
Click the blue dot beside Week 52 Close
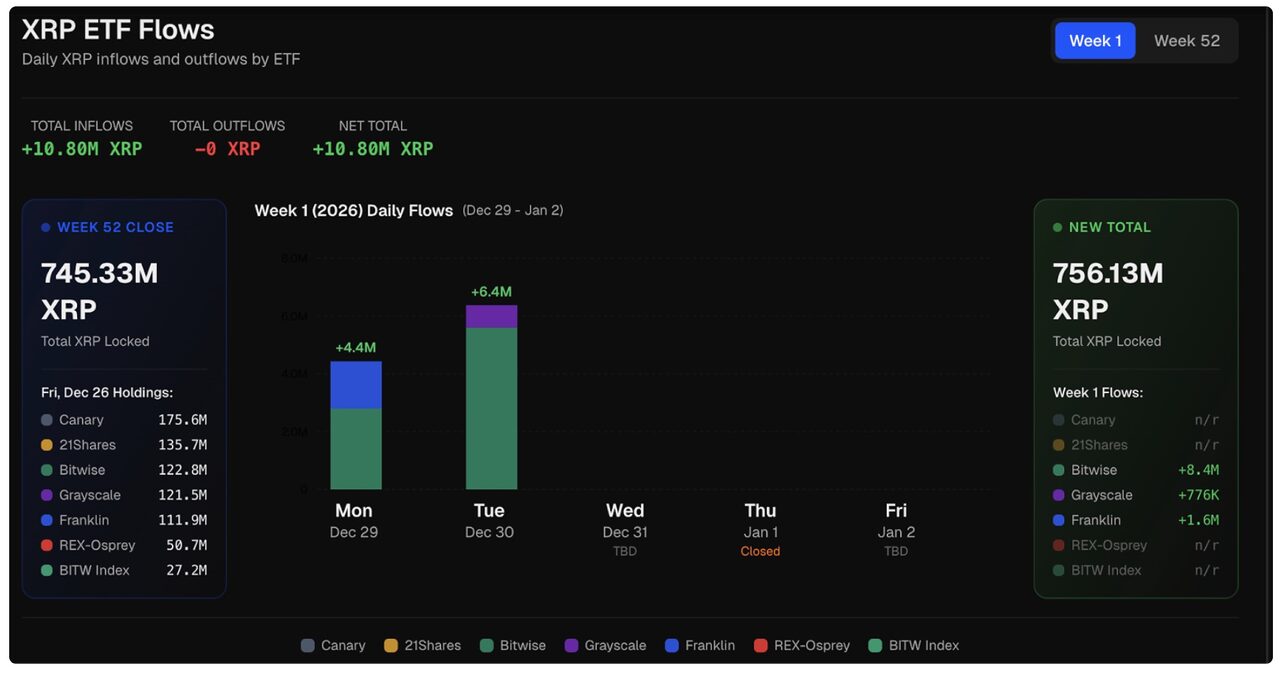pyautogui.click(x=46, y=228)
